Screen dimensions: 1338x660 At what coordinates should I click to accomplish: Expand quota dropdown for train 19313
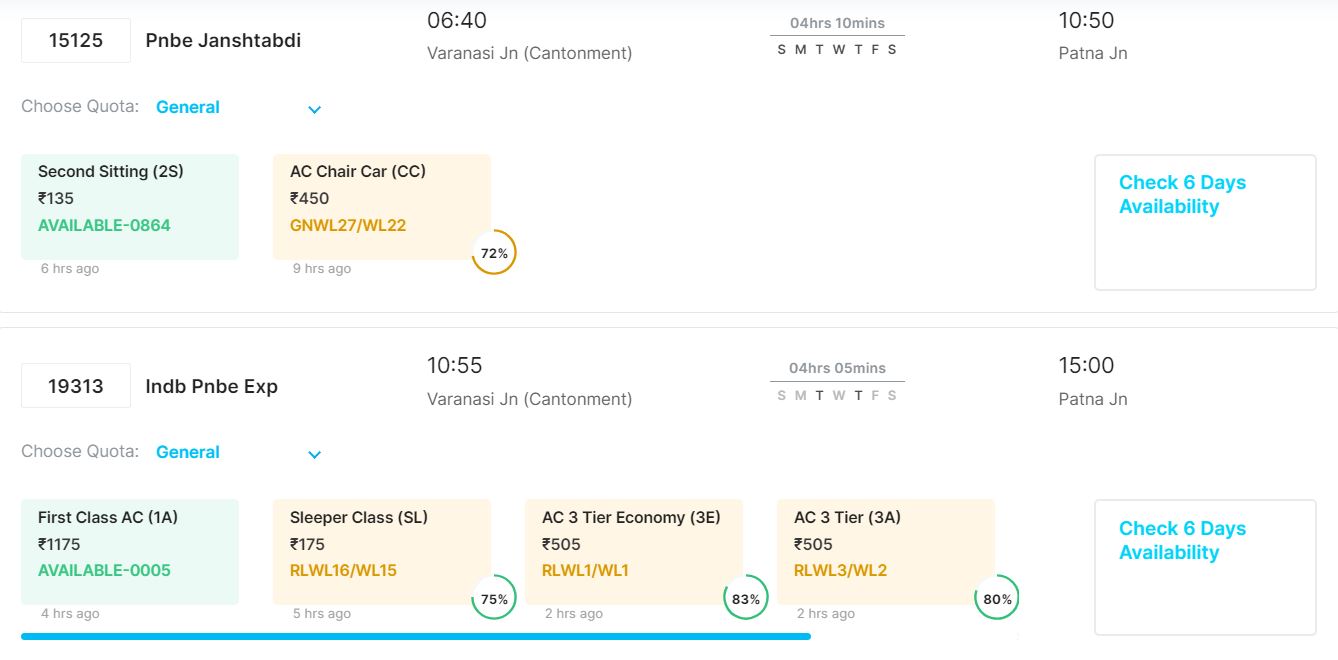coord(314,454)
